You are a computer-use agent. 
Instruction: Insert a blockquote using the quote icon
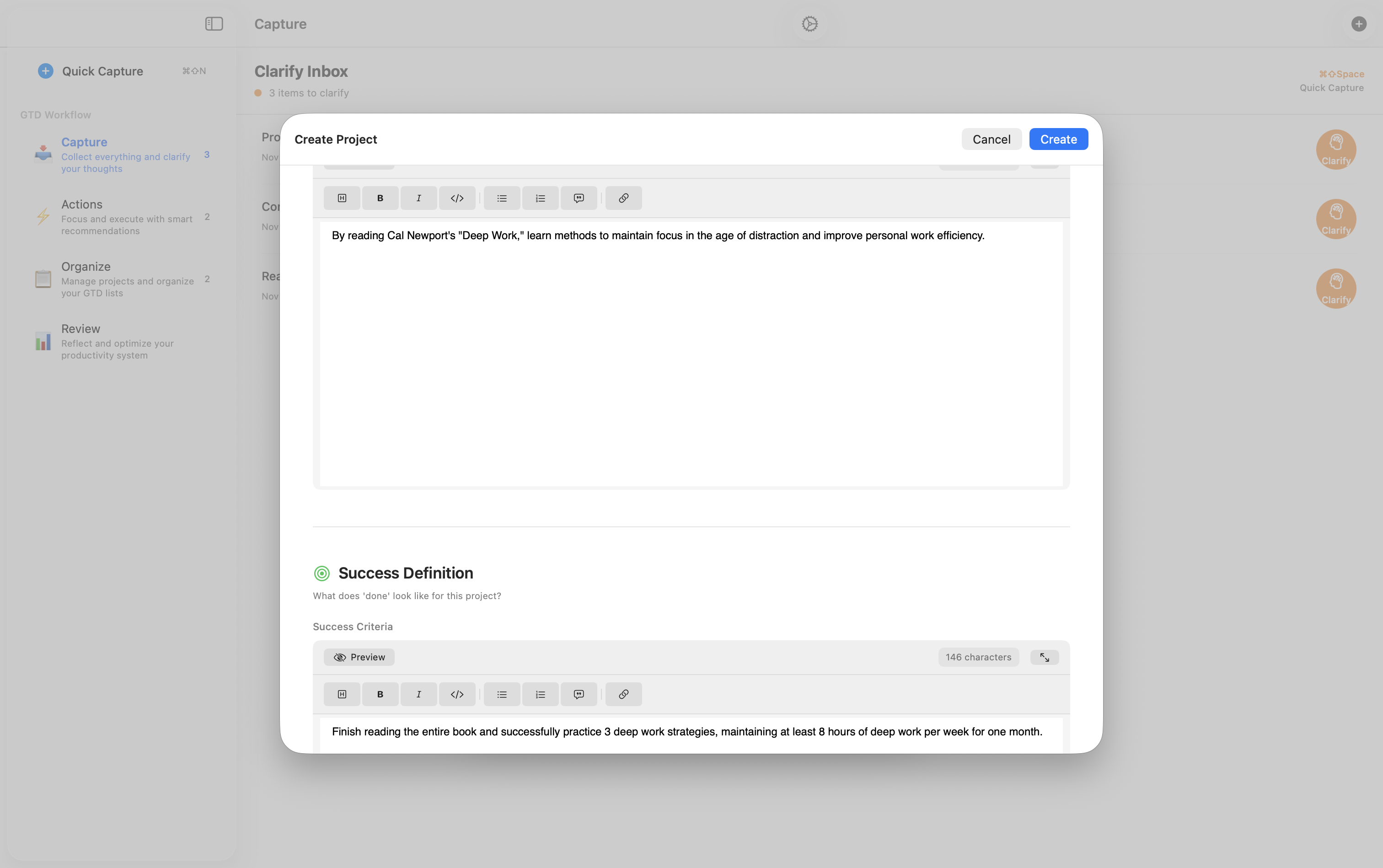click(579, 198)
